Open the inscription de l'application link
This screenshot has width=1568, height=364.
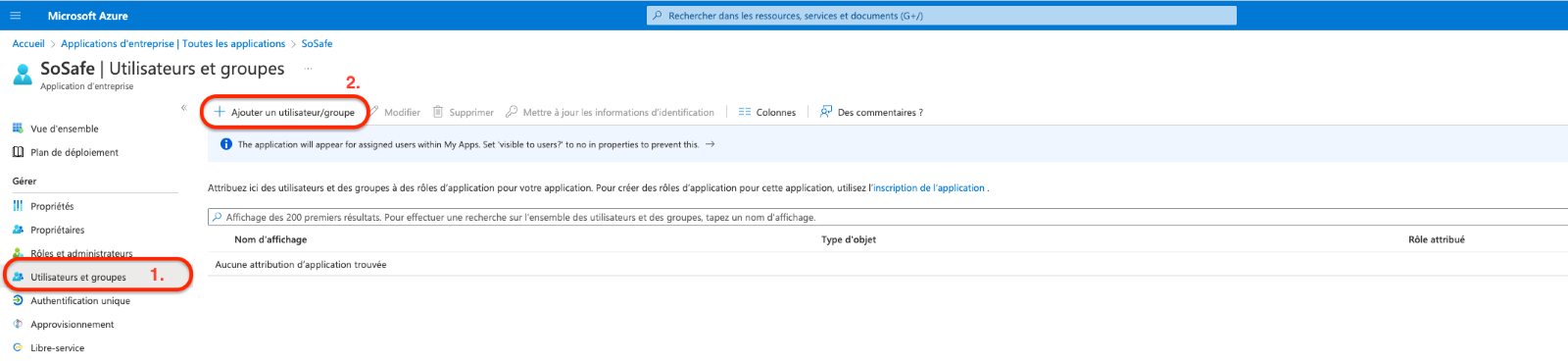click(929, 187)
